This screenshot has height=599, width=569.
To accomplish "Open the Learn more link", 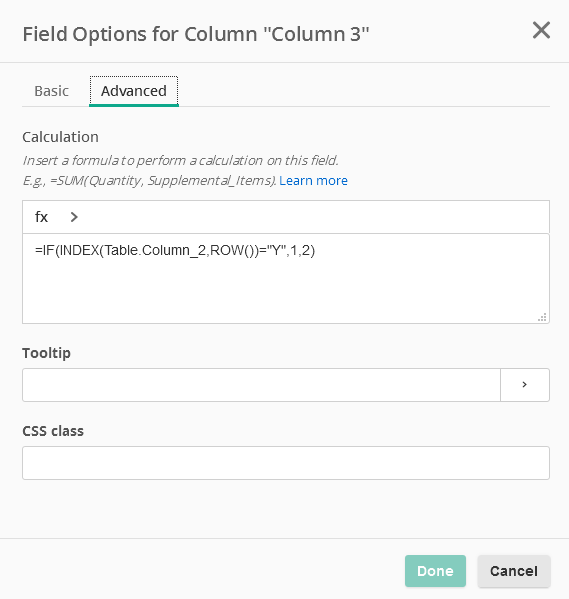I will click(x=313, y=180).
